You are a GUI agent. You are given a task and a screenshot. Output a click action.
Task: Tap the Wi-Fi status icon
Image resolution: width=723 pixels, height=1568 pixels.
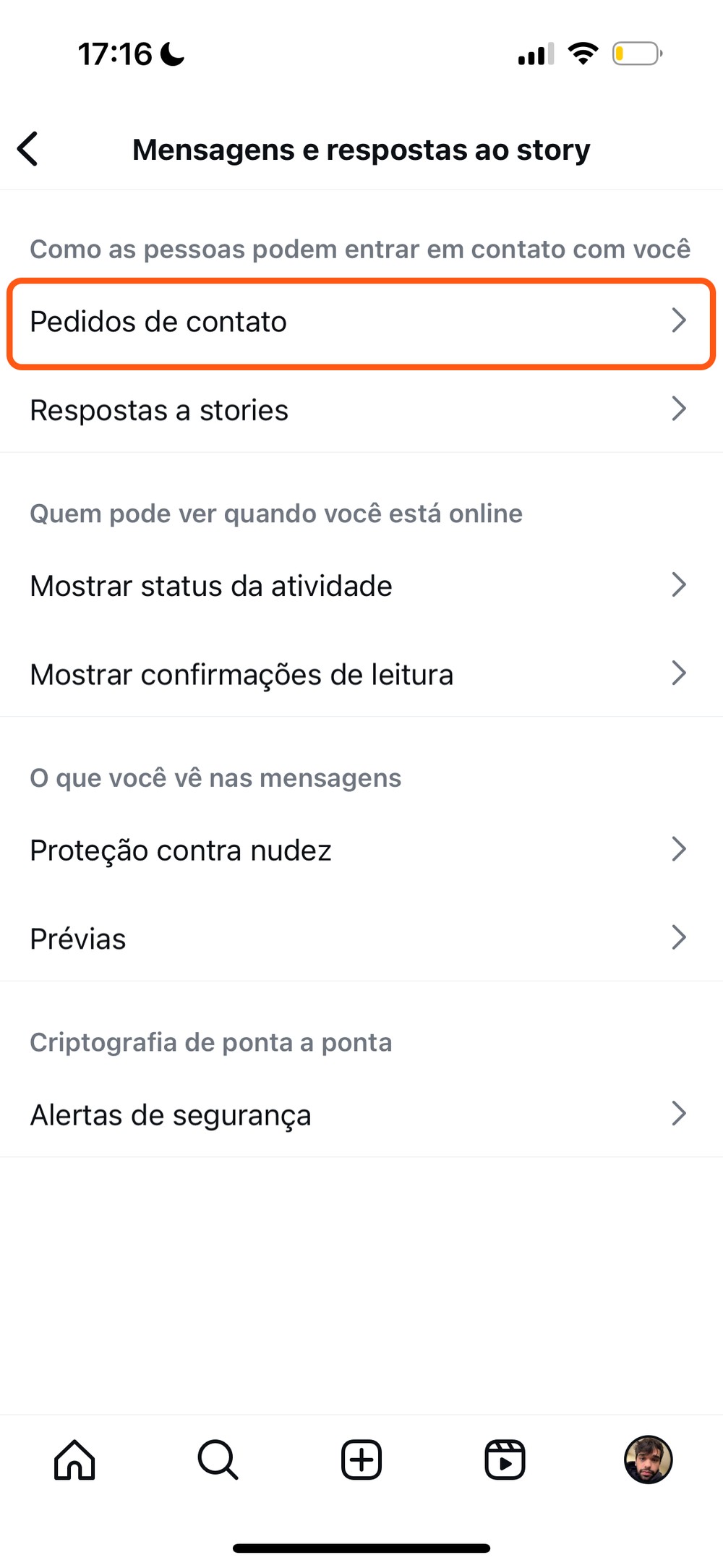583,54
